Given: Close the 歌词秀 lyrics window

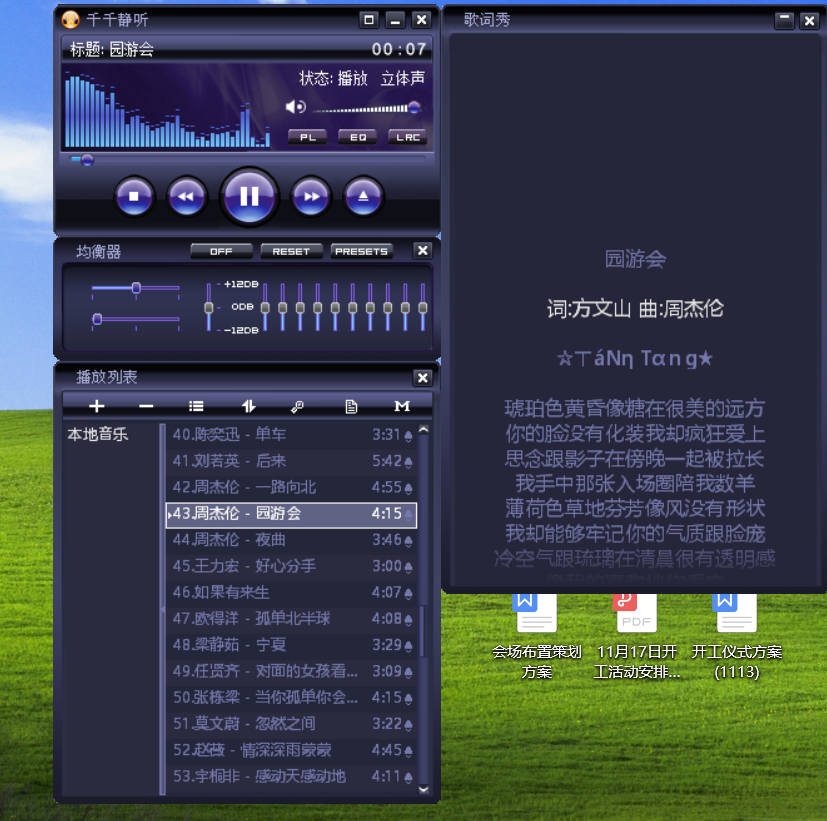Looking at the screenshot, I should pyautogui.click(x=809, y=21).
